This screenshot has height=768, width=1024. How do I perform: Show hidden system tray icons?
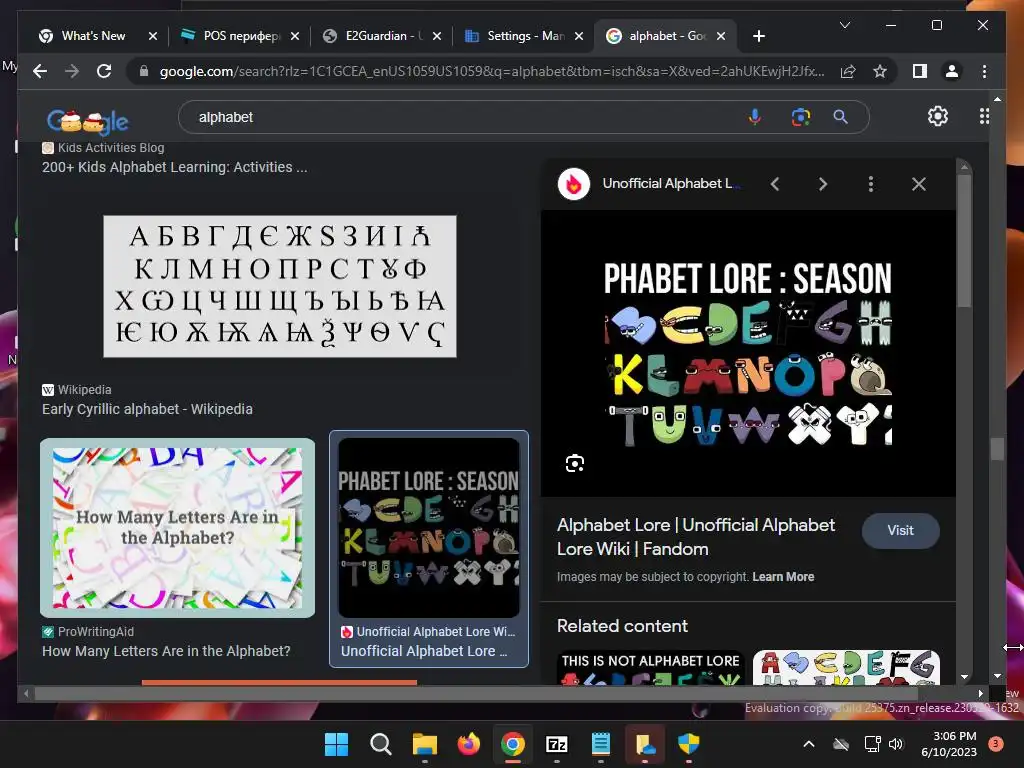808,744
